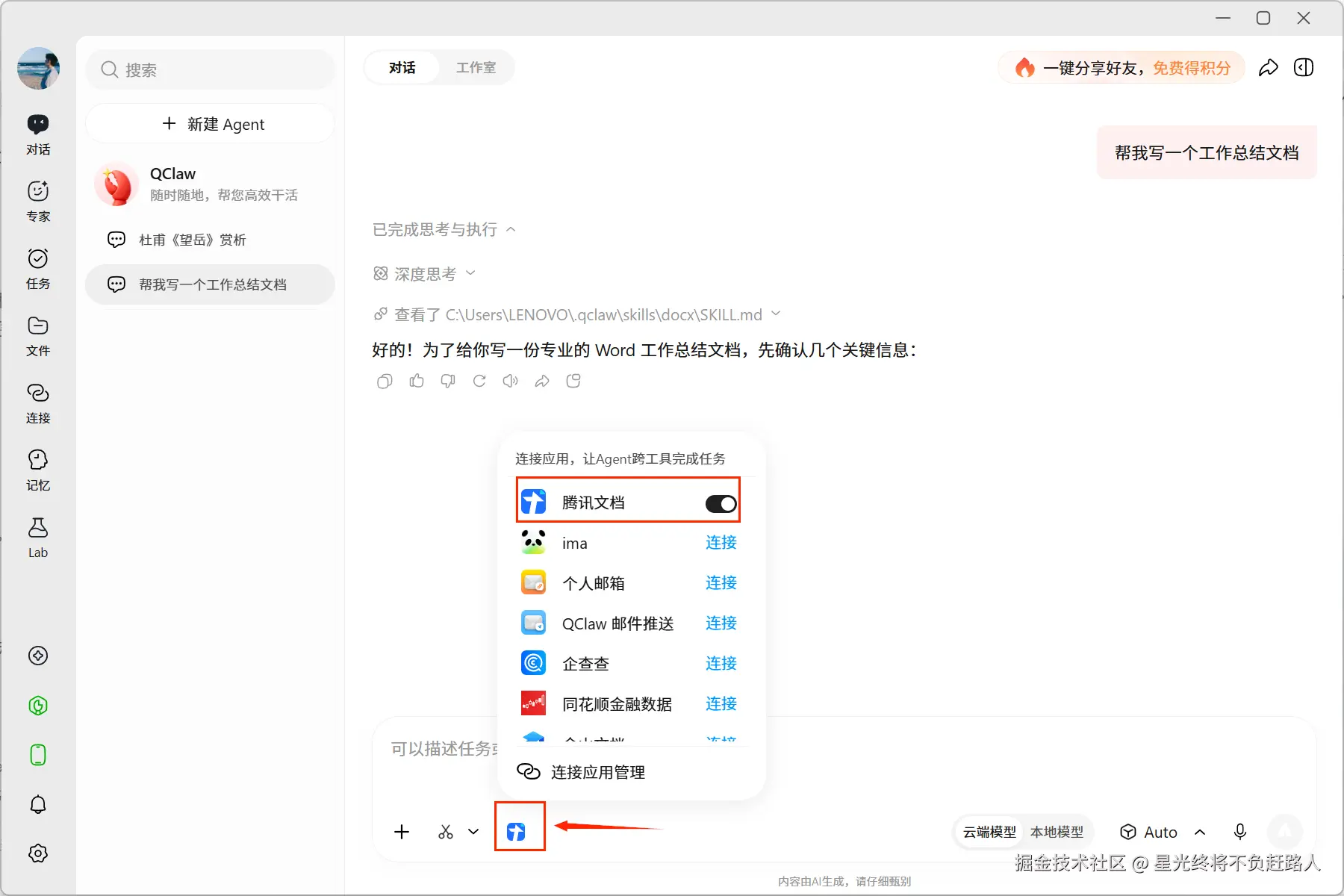
Task: Click the 一键分享好友 promotion banner
Action: 1122,68
